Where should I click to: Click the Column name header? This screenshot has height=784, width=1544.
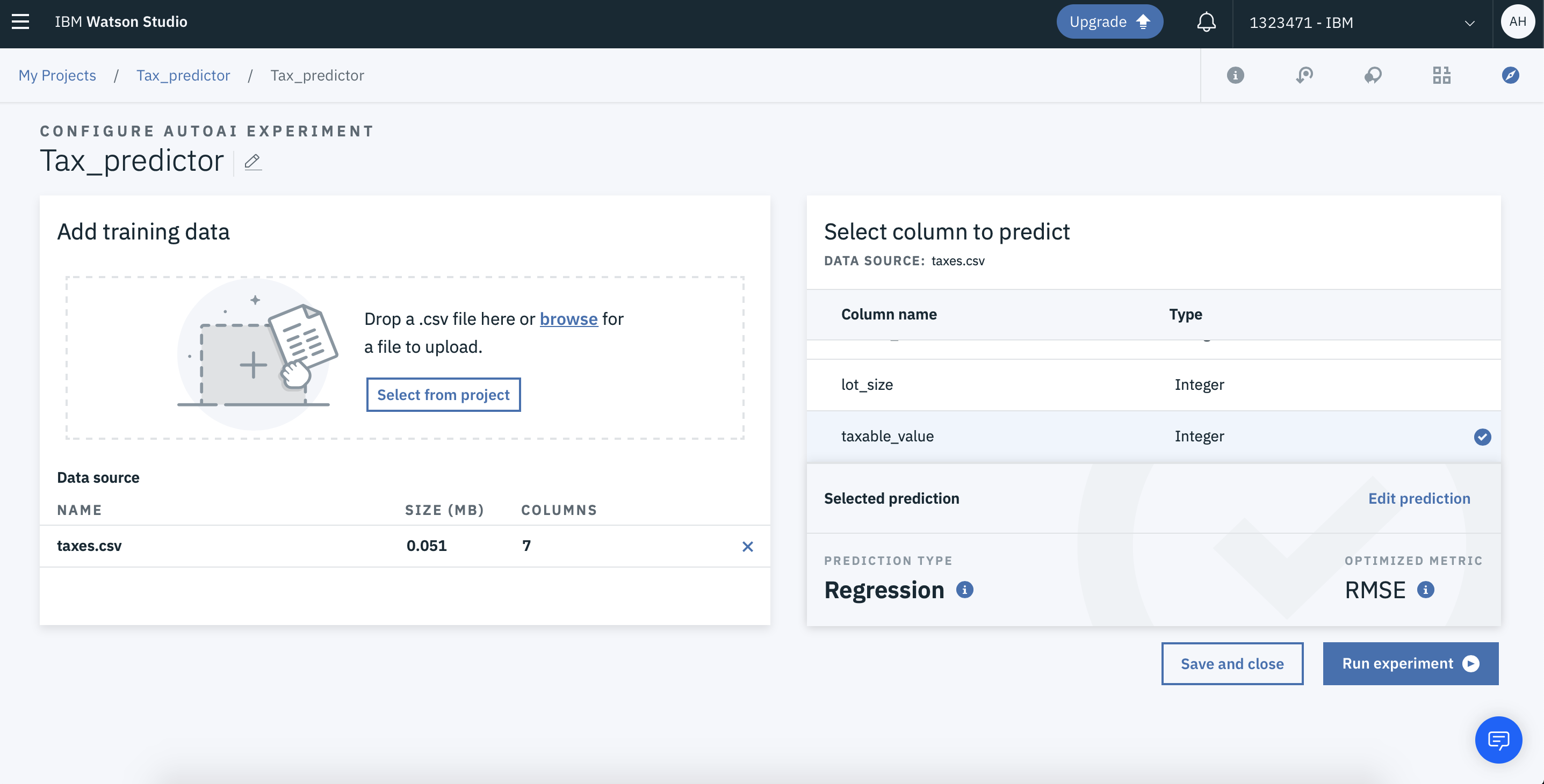[x=889, y=315]
